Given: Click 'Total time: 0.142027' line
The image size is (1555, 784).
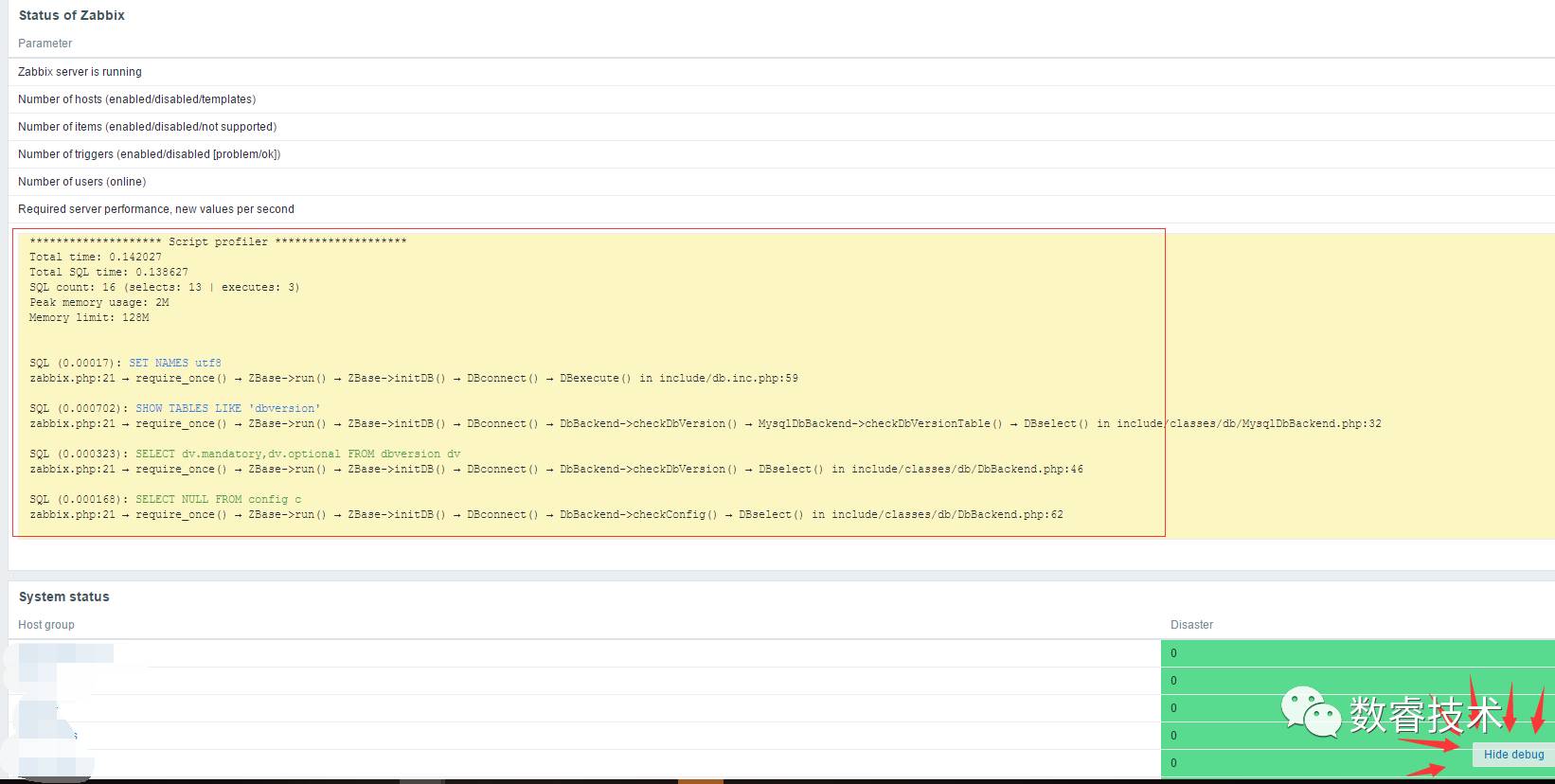Looking at the screenshot, I should (x=96, y=257).
